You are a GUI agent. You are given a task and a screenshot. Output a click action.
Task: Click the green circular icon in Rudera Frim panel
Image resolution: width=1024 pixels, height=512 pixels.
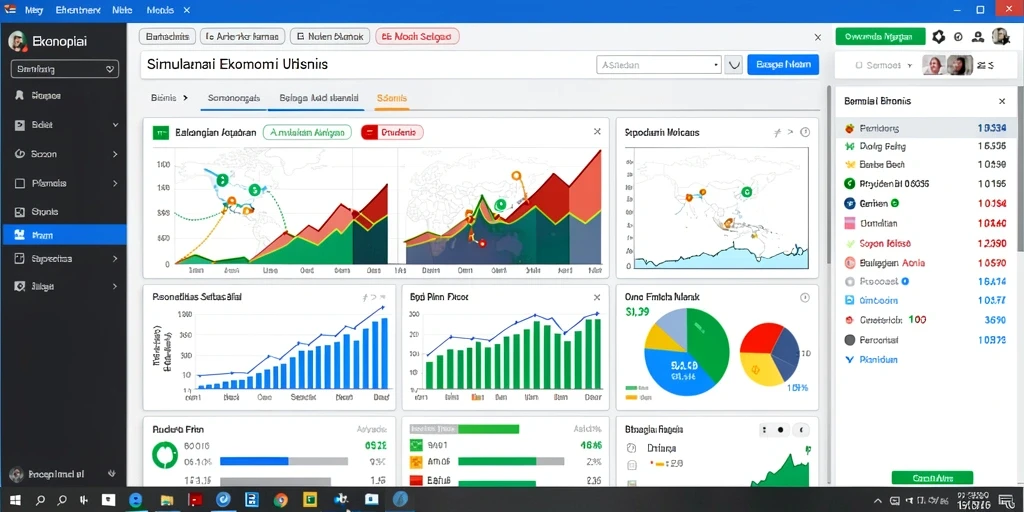click(165, 455)
